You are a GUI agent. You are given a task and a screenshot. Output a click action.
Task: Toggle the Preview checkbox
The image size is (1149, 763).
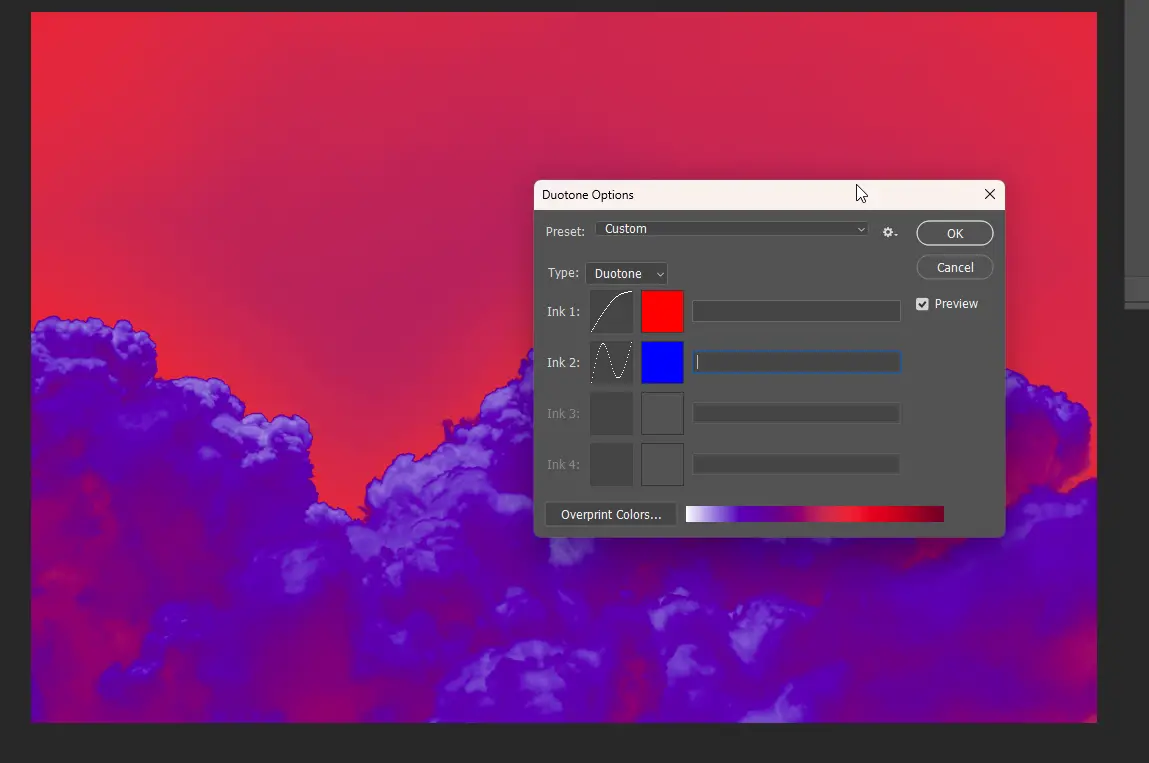(x=922, y=303)
